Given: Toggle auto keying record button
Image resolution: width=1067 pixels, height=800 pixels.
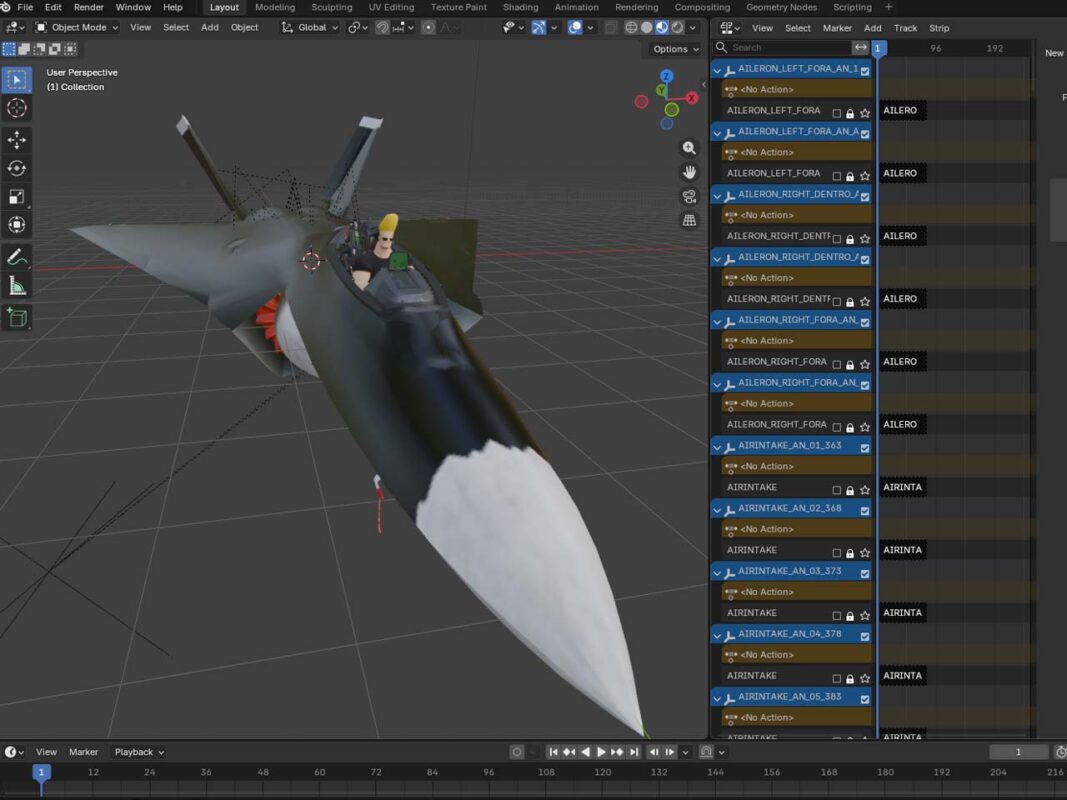Looking at the screenshot, I should [516, 752].
